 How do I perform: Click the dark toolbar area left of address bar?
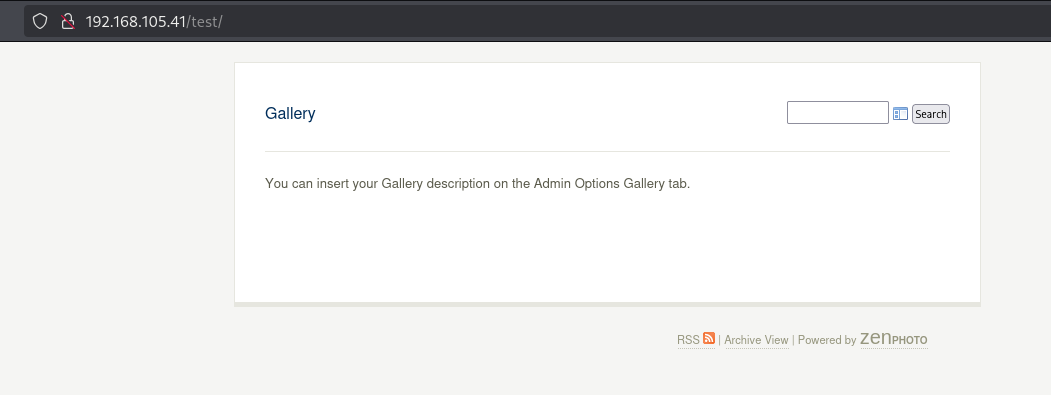[11, 21]
